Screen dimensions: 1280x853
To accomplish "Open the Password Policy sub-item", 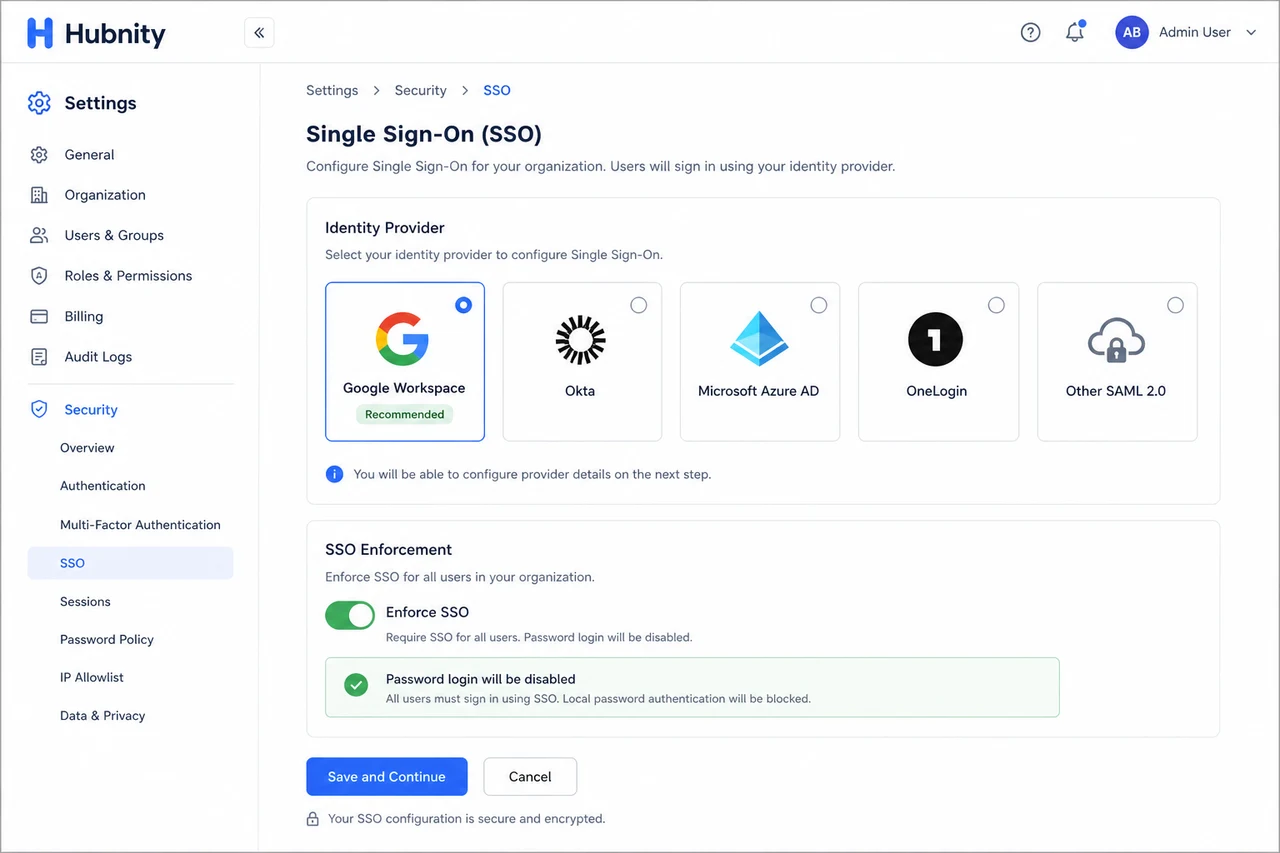I will point(107,640).
